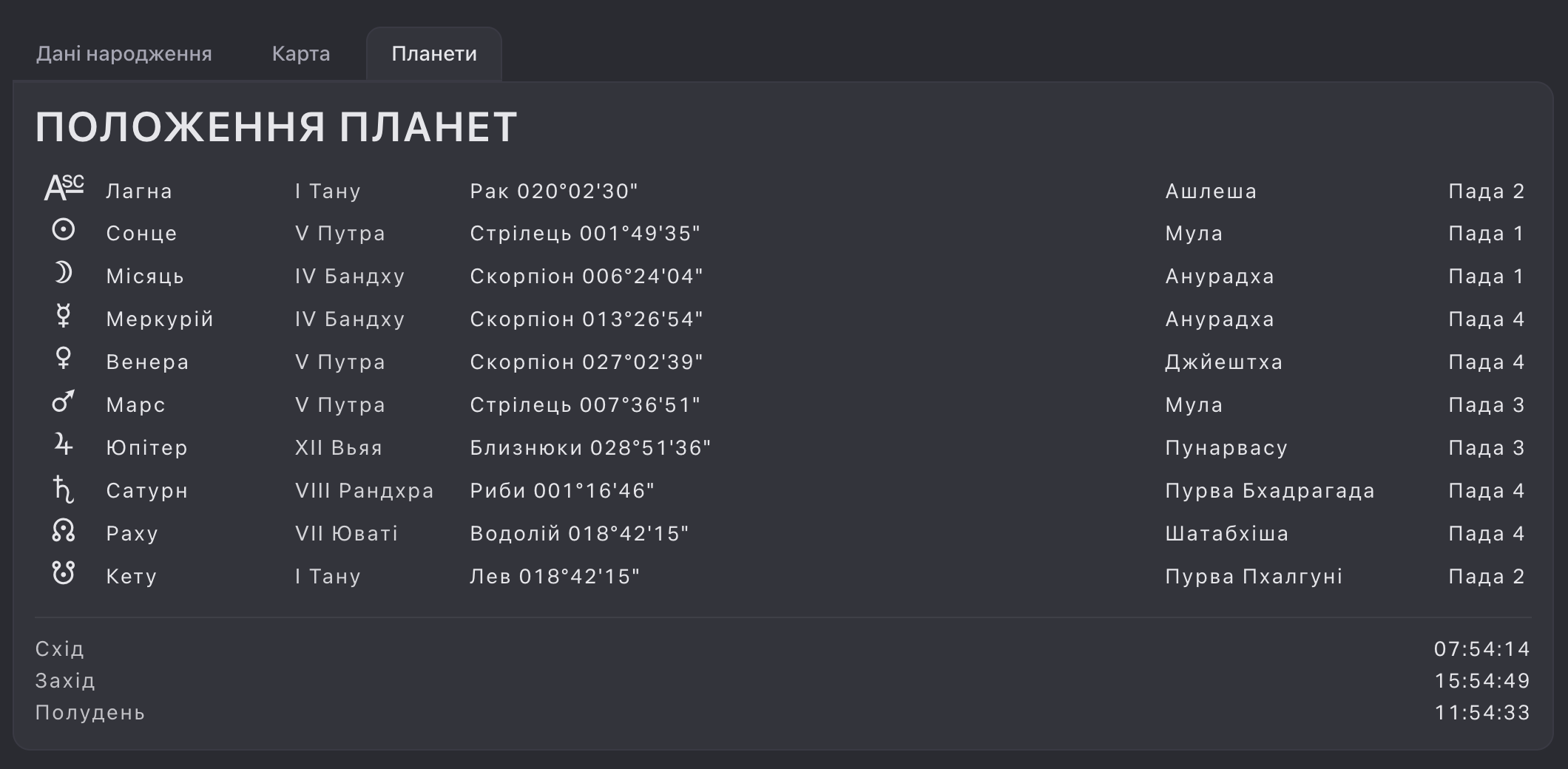Click the ПОЛОЖЕННЯ ПЛАНЕТ heading
The image size is (1568, 769).
click(277, 127)
